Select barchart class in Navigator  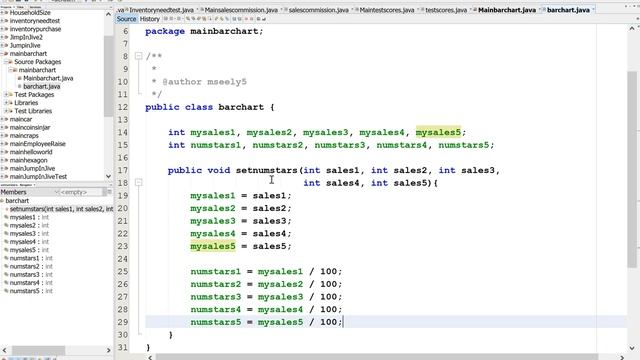pos(17,200)
